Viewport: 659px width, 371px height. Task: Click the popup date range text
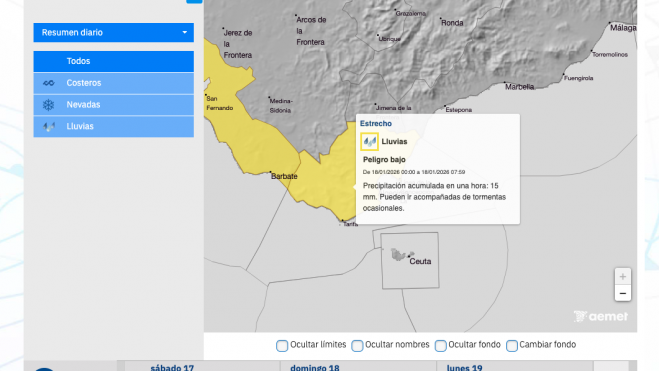click(414, 172)
